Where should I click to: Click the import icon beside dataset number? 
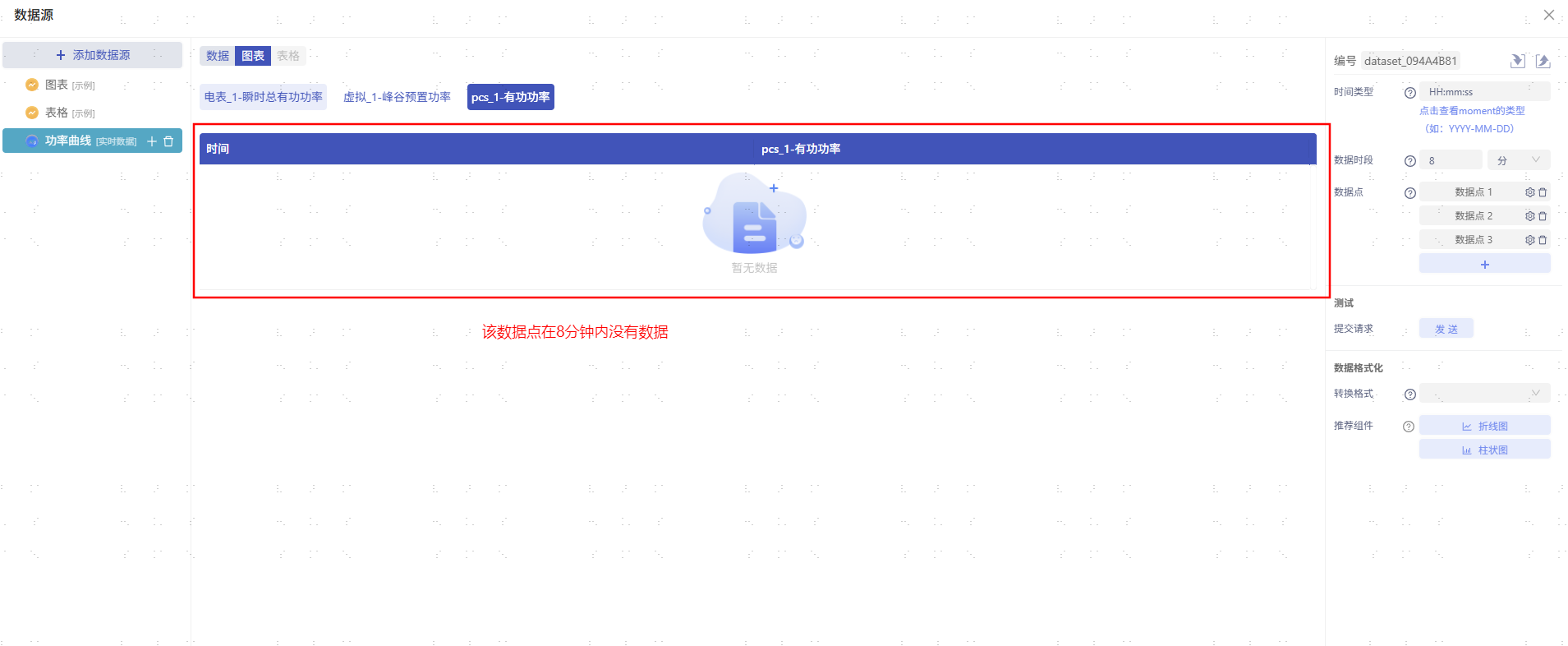1517,61
